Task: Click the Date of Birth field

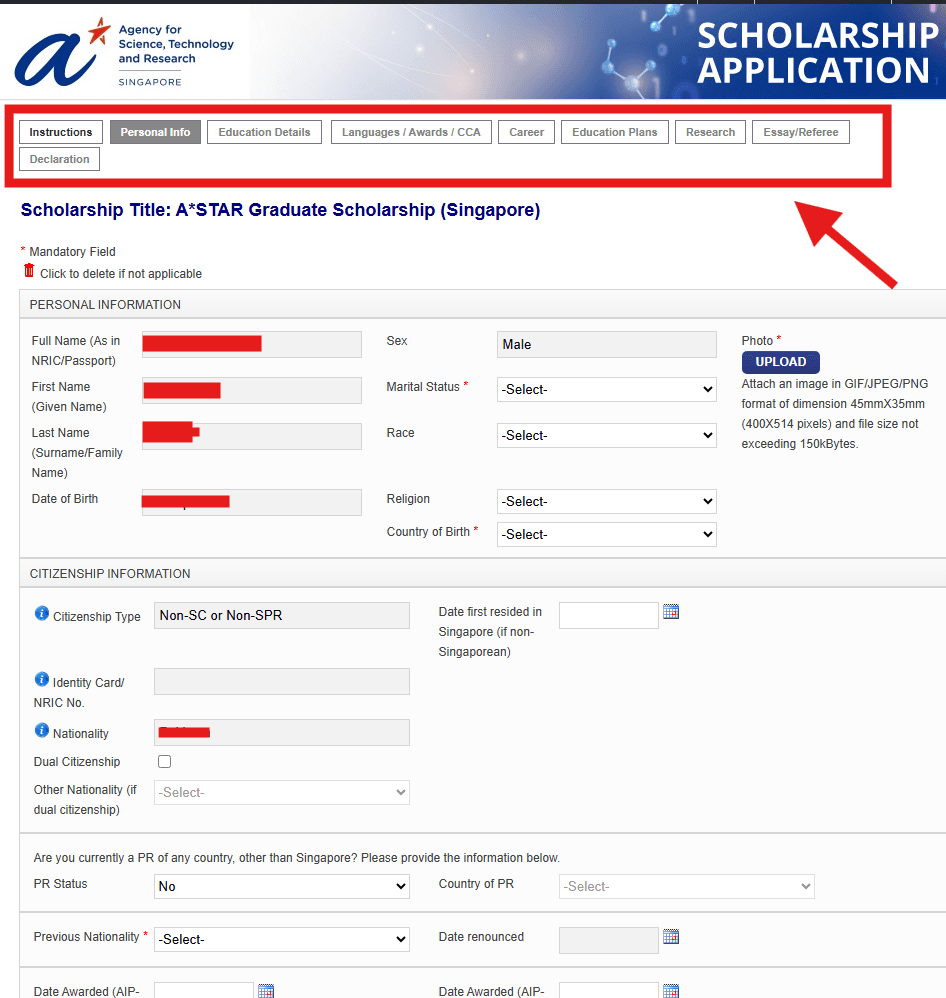Action: pyautogui.click(x=251, y=502)
